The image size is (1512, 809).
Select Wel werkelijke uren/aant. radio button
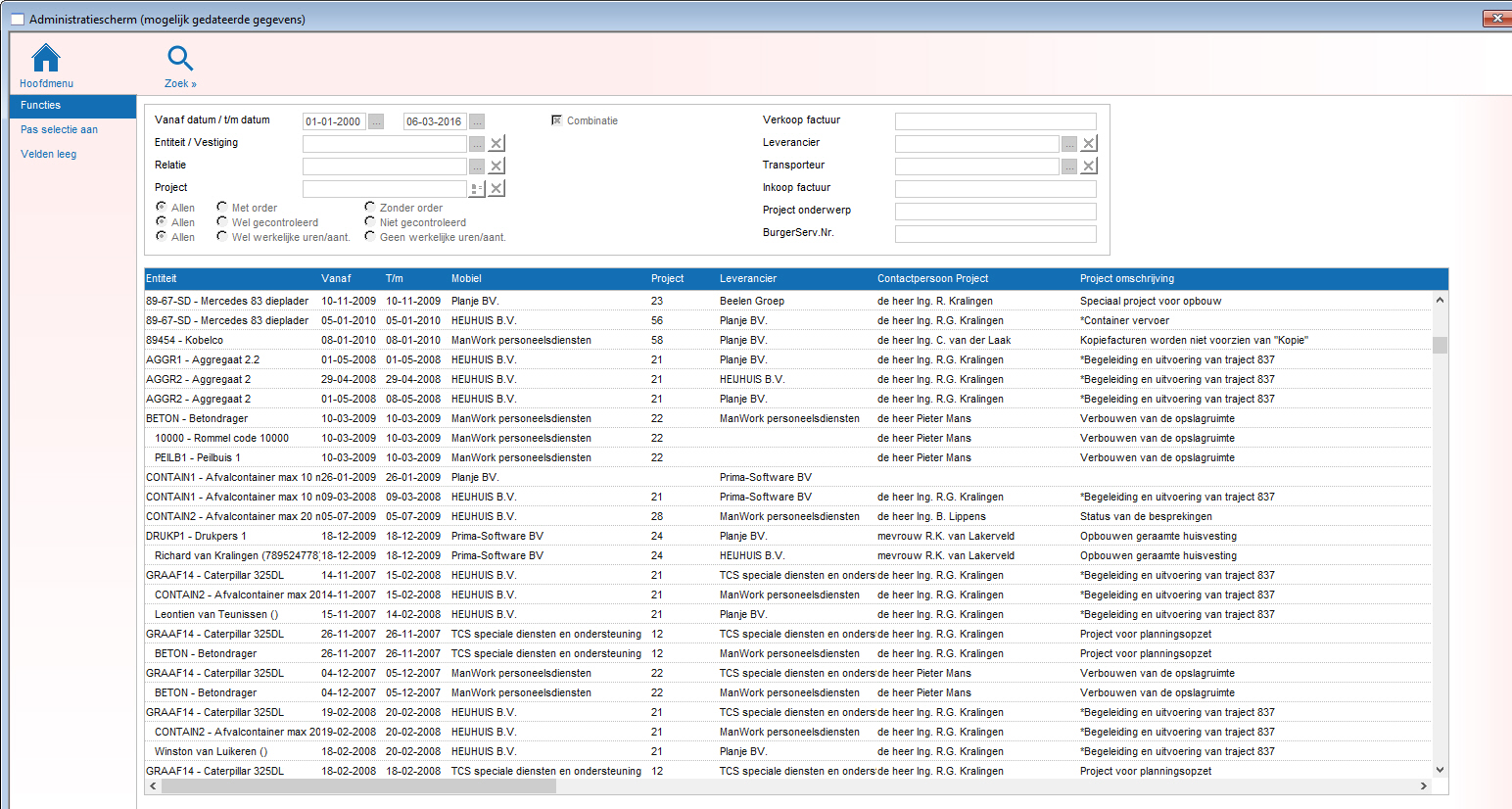pos(222,236)
